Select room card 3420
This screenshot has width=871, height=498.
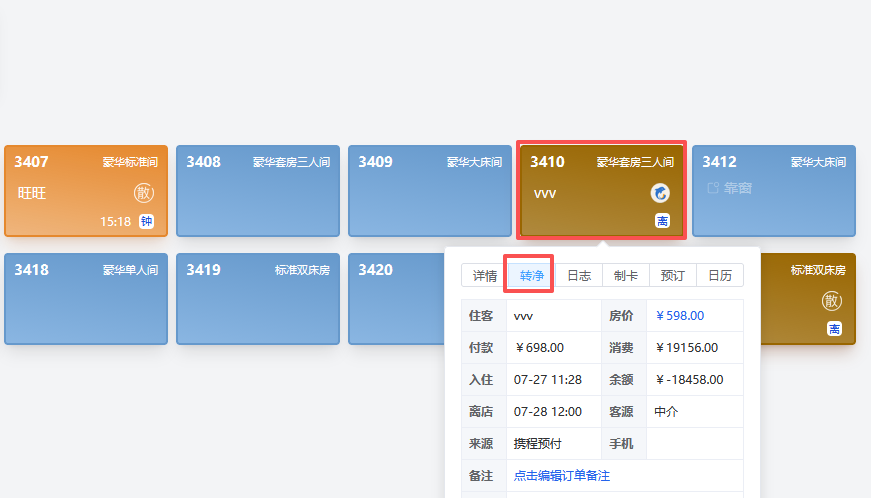[x=397, y=299]
